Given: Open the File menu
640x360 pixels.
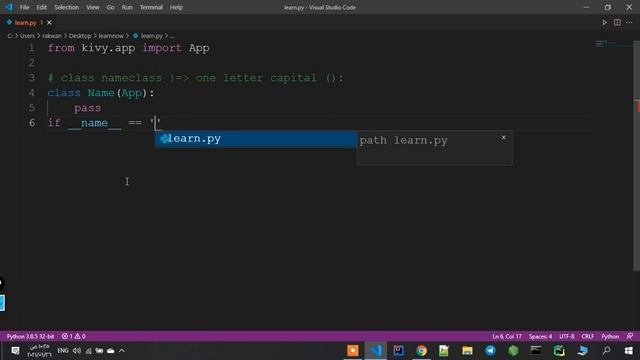Looking at the screenshot, I should click(x=24, y=7).
